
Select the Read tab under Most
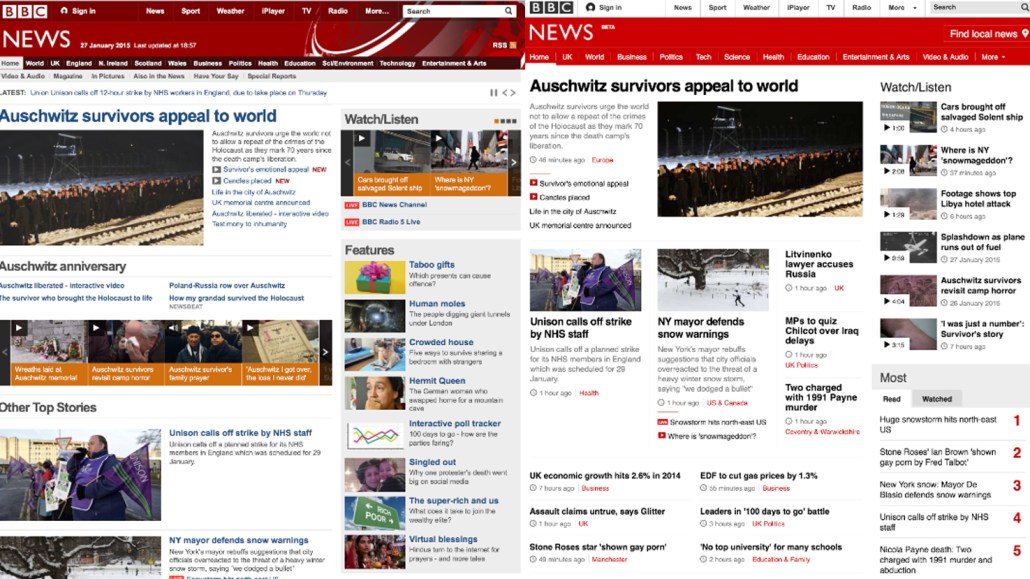[x=891, y=399]
